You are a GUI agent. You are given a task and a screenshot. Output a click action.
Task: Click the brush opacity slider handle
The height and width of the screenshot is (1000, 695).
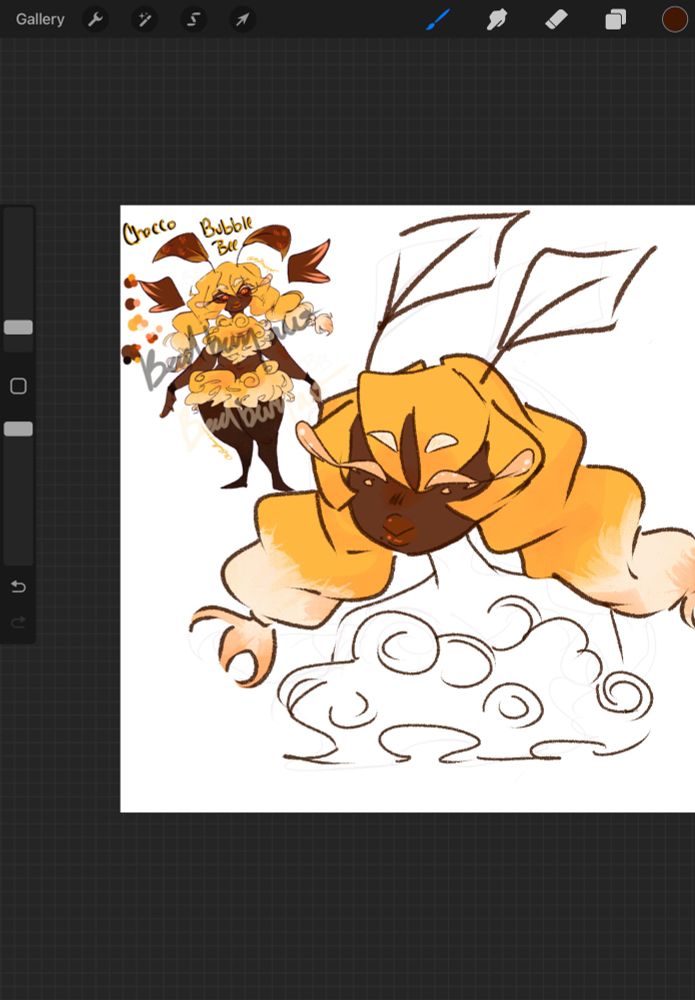point(18,429)
